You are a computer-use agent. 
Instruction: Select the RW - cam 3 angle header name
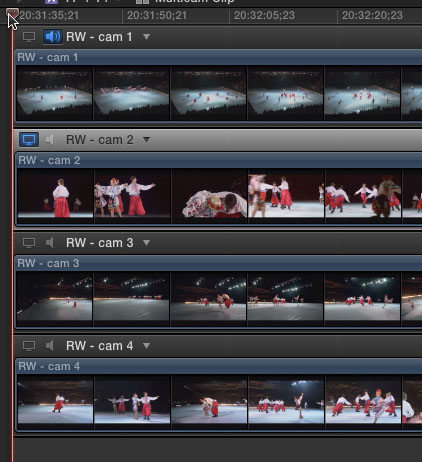pyautogui.click(x=99, y=243)
